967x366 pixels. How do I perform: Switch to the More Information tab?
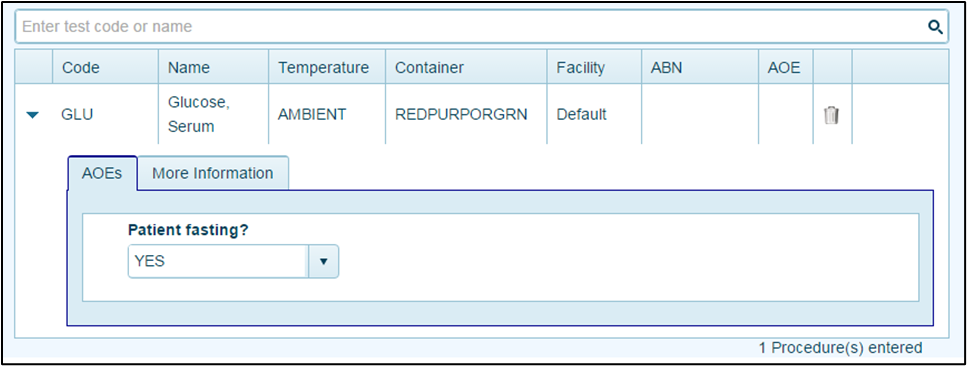[x=213, y=173]
